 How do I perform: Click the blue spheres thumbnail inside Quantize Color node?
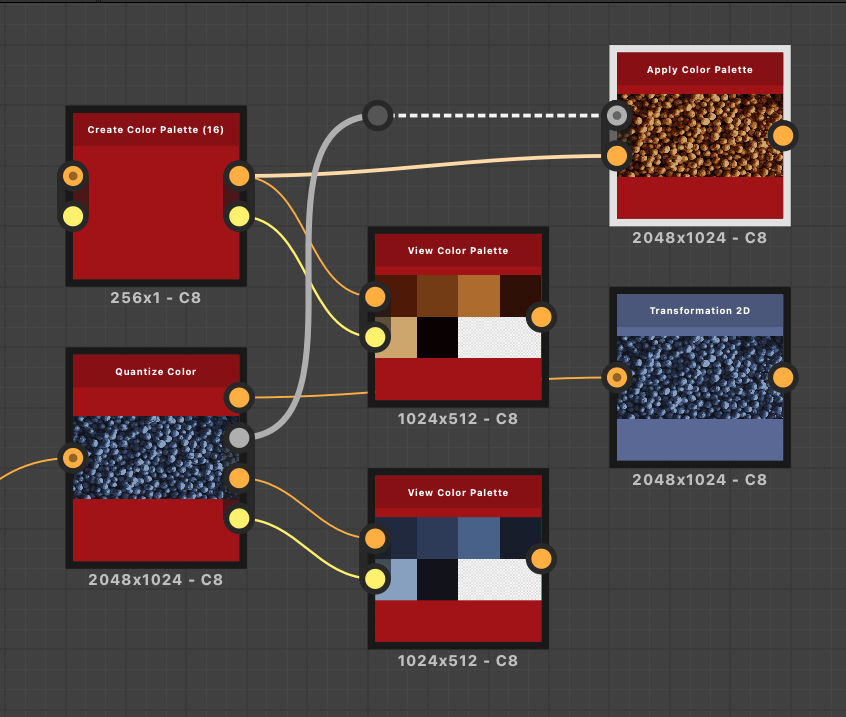coord(156,455)
